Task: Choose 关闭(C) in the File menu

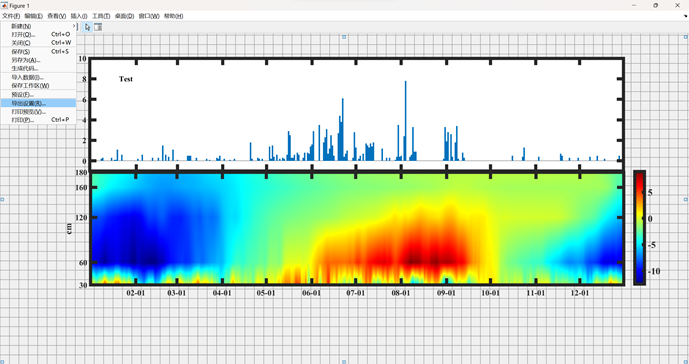Action: tap(38, 43)
